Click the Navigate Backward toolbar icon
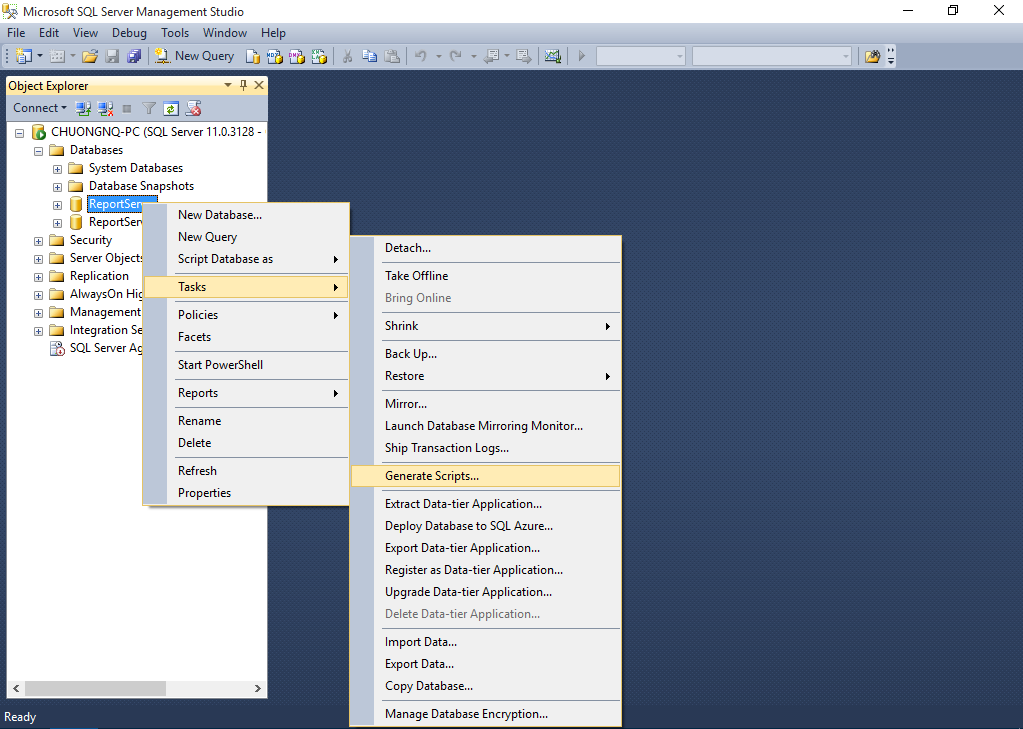 point(492,56)
